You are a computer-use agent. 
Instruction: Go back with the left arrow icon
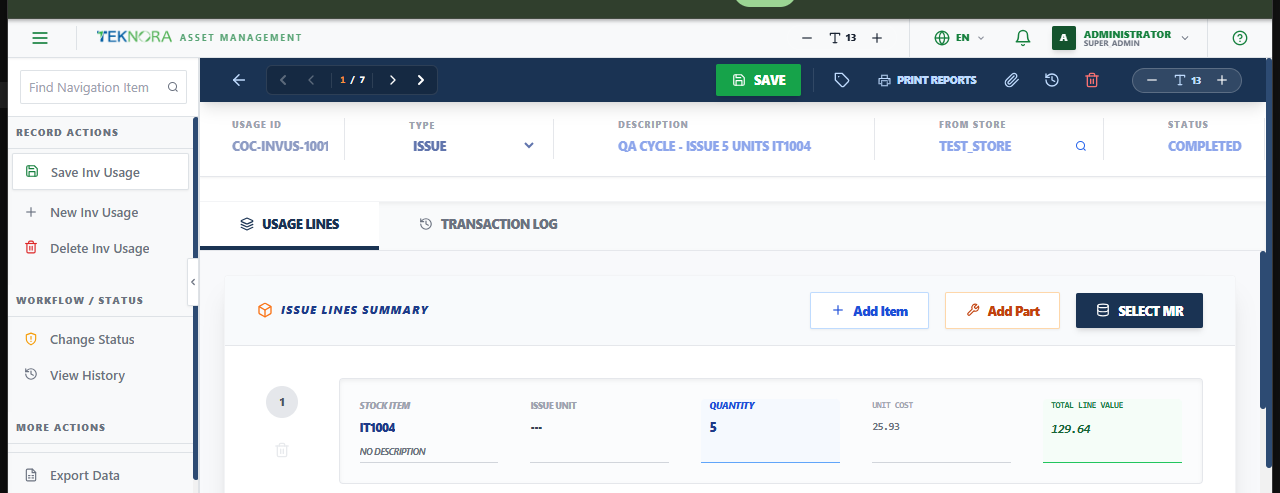tap(238, 80)
